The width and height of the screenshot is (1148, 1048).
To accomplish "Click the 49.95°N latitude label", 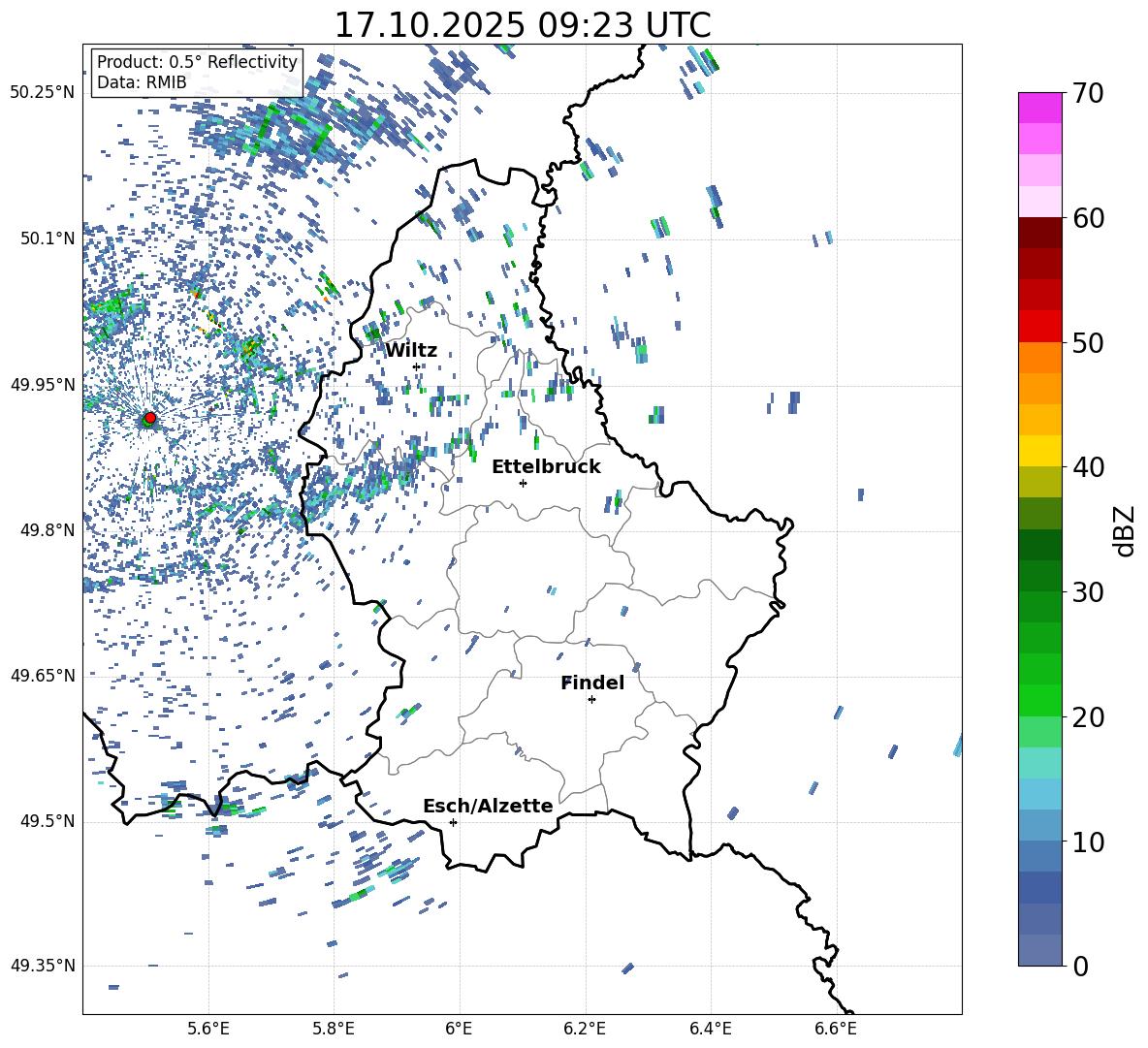I will pos(43,385).
